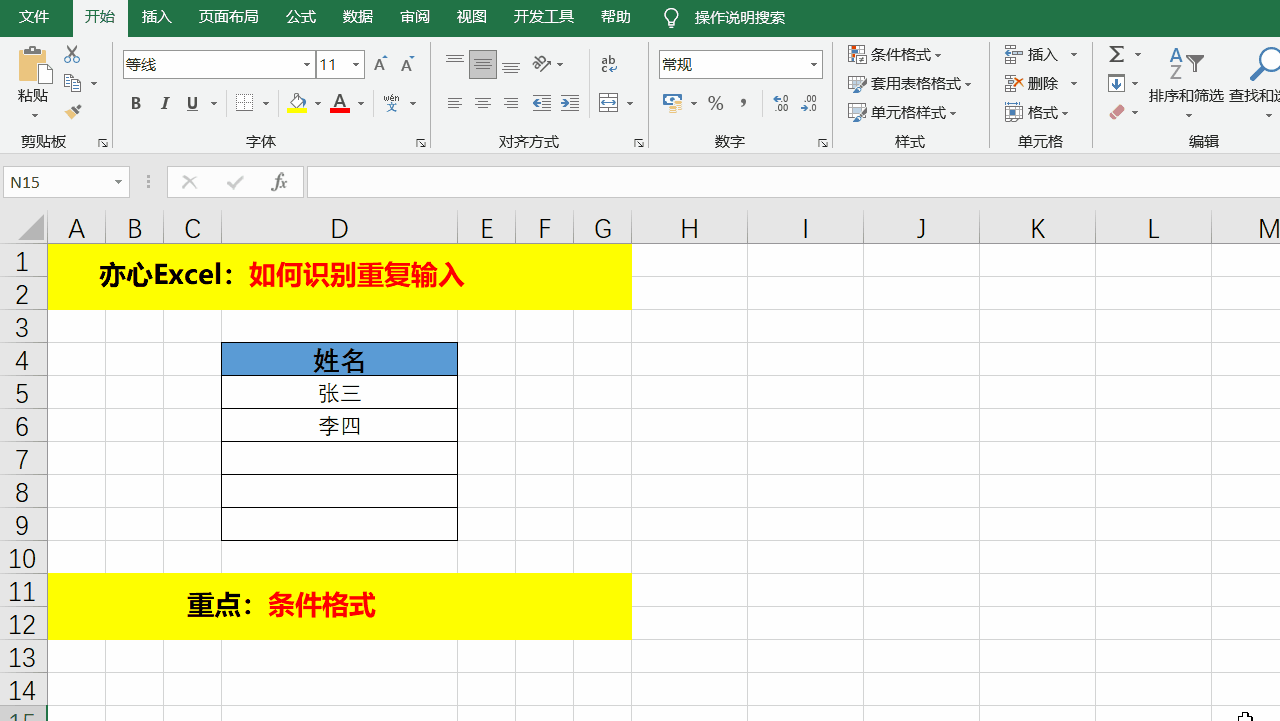
Task: Open the font group dialog launcher
Action: click(421, 144)
